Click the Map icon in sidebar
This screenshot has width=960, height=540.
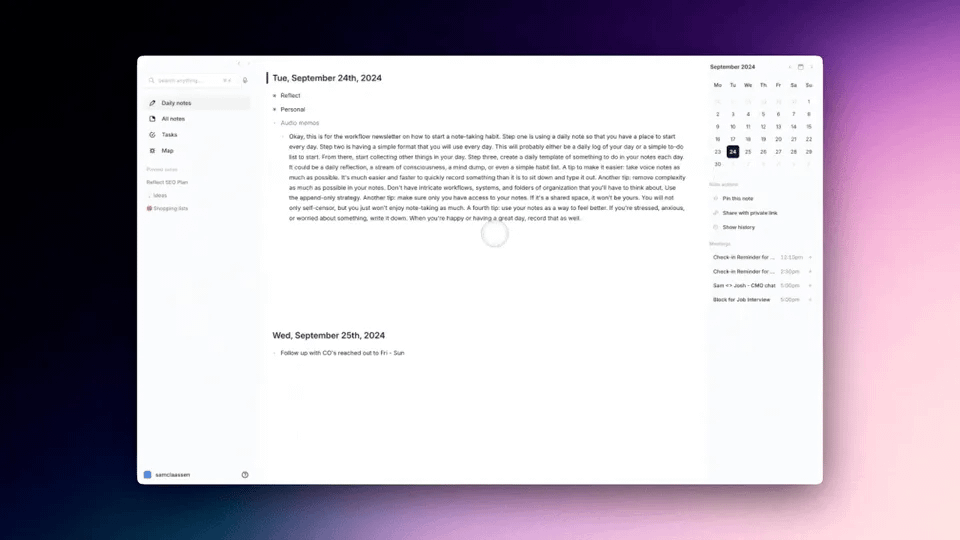pos(152,151)
